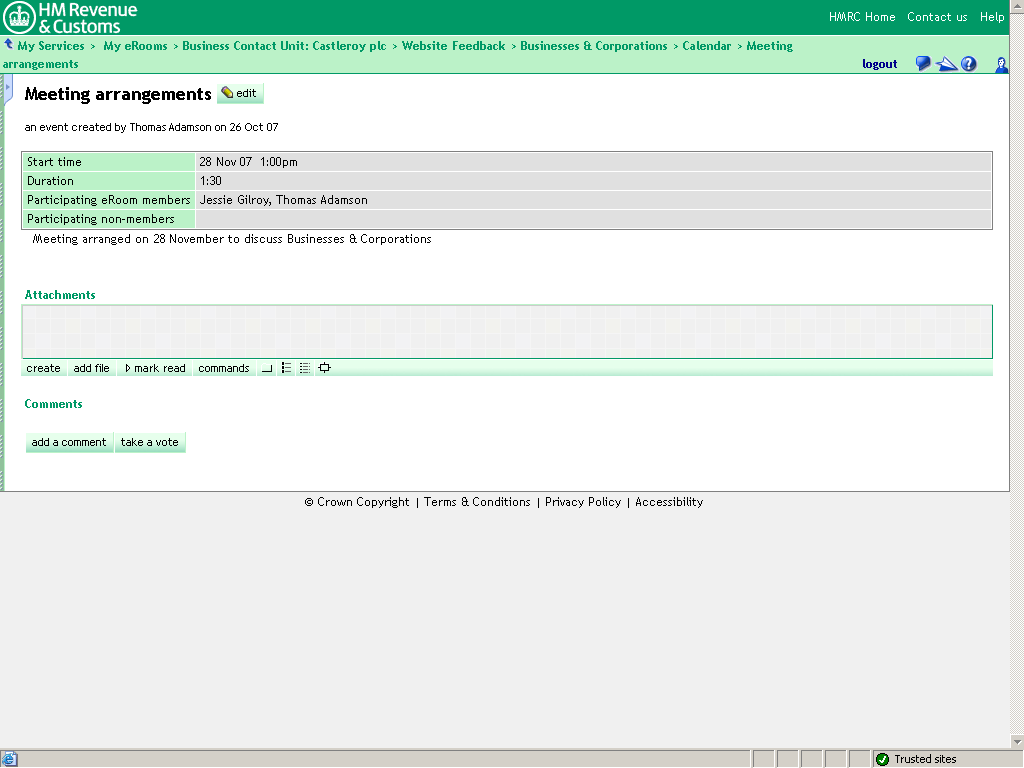The width and height of the screenshot is (1024, 768).
Task: Expand the mark read option
Action: [155, 368]
